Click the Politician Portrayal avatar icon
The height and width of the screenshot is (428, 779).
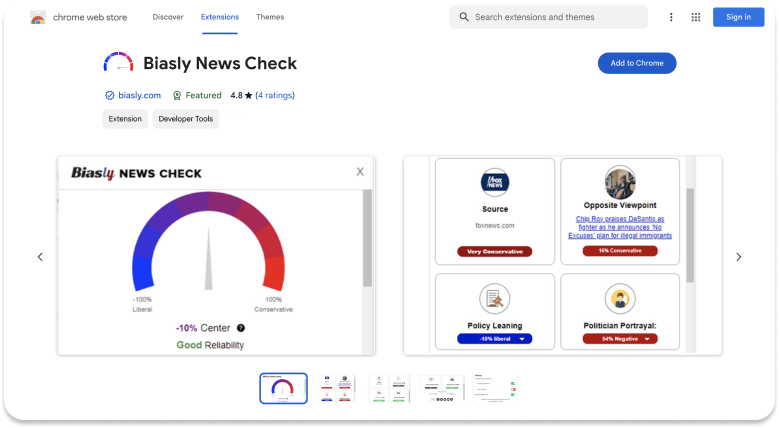click(x=620, y=298)
